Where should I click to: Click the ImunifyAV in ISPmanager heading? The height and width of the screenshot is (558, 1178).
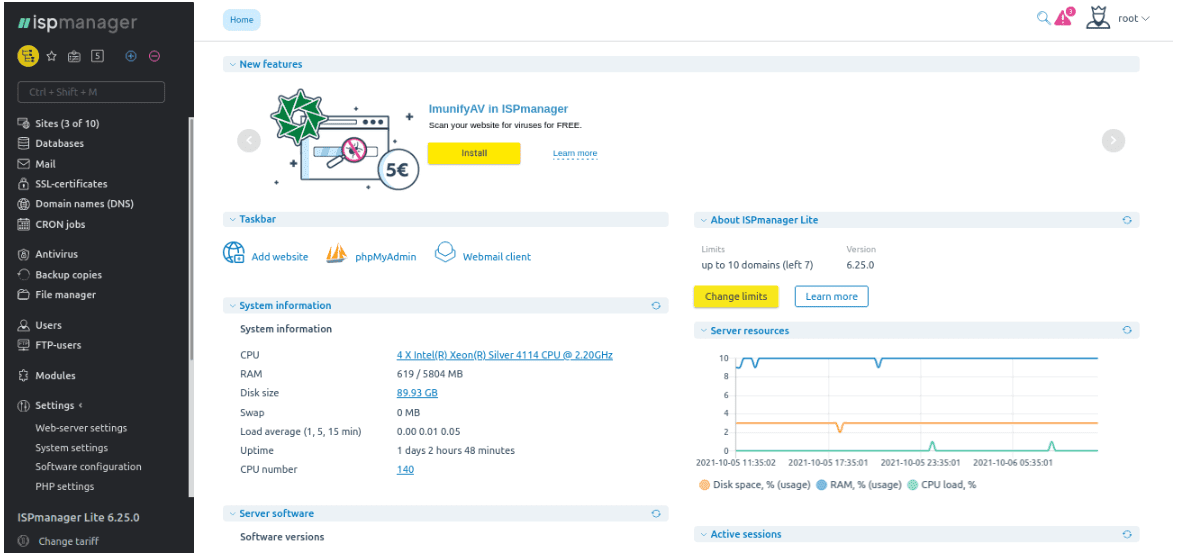click(x=498, y=109)
